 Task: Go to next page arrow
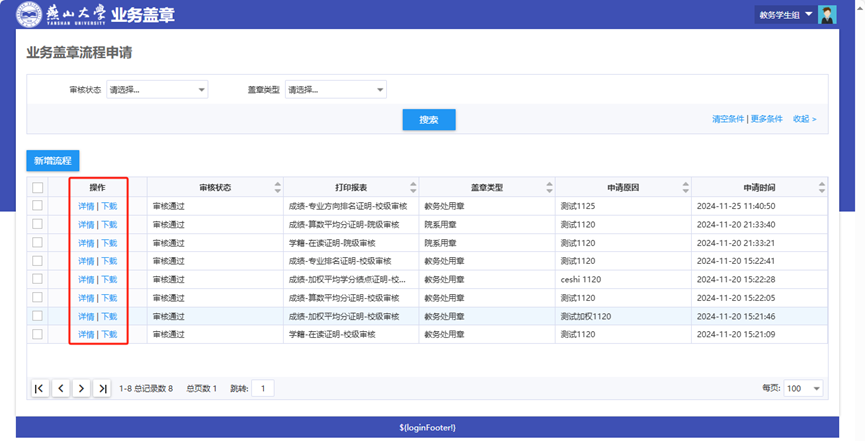click(82, 388)
